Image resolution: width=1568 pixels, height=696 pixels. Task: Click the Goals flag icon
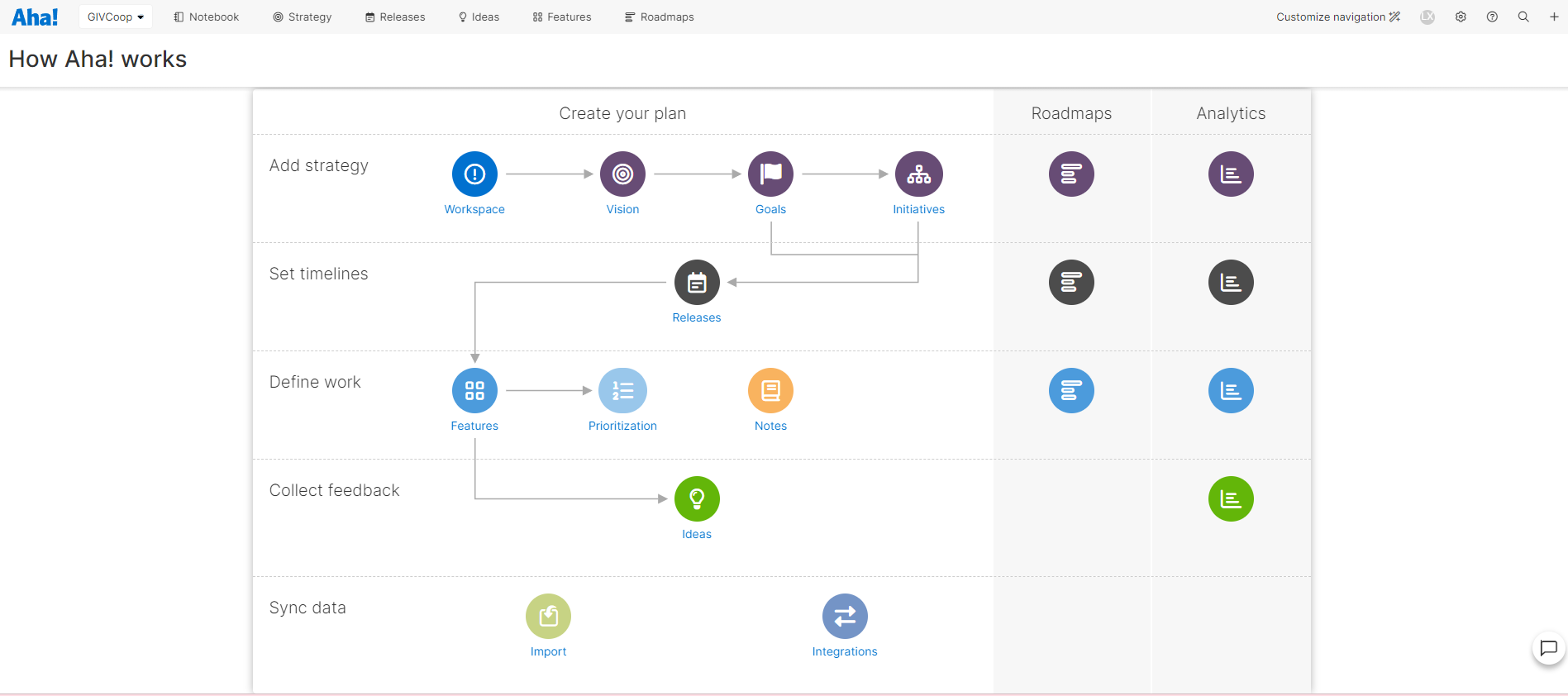770,174
